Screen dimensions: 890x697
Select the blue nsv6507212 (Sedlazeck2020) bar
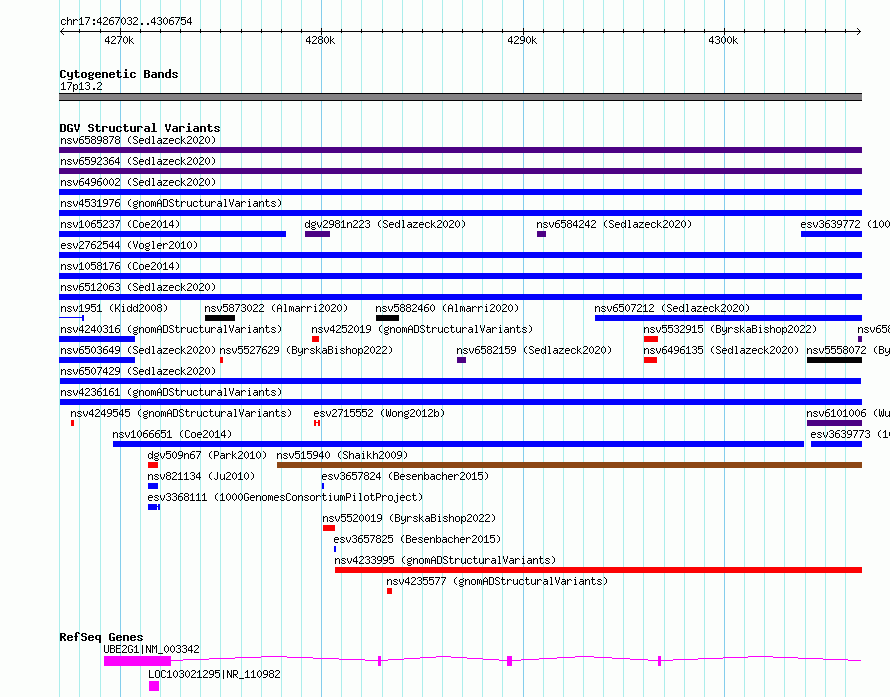click(x=728, y=318)
